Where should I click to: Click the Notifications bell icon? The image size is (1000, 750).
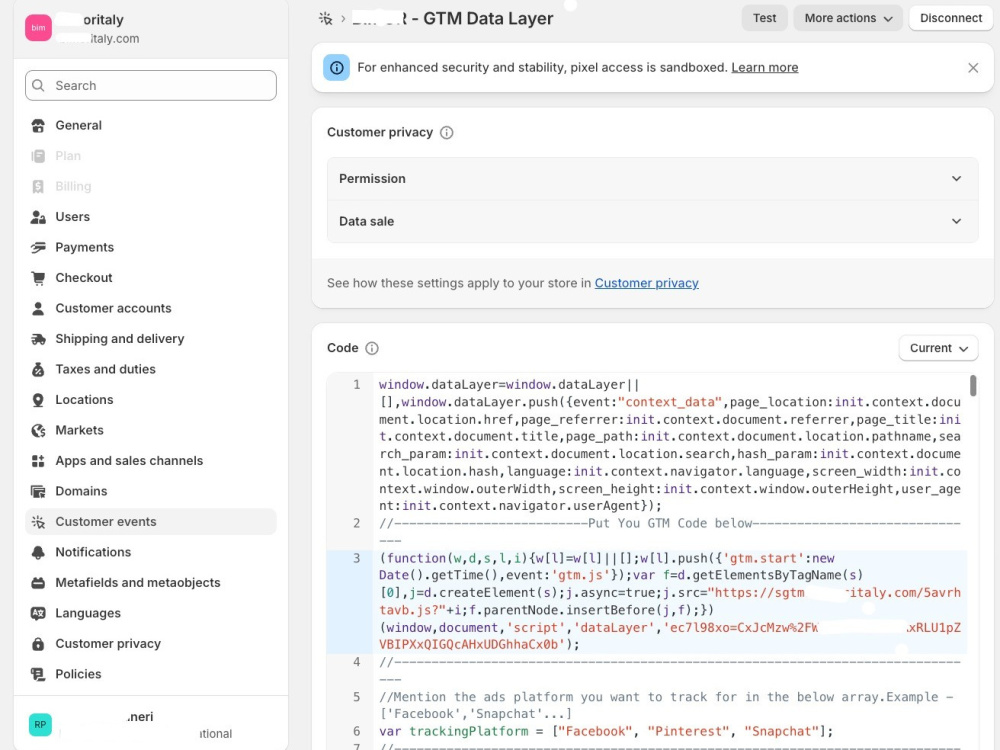(x=38, y=552)
